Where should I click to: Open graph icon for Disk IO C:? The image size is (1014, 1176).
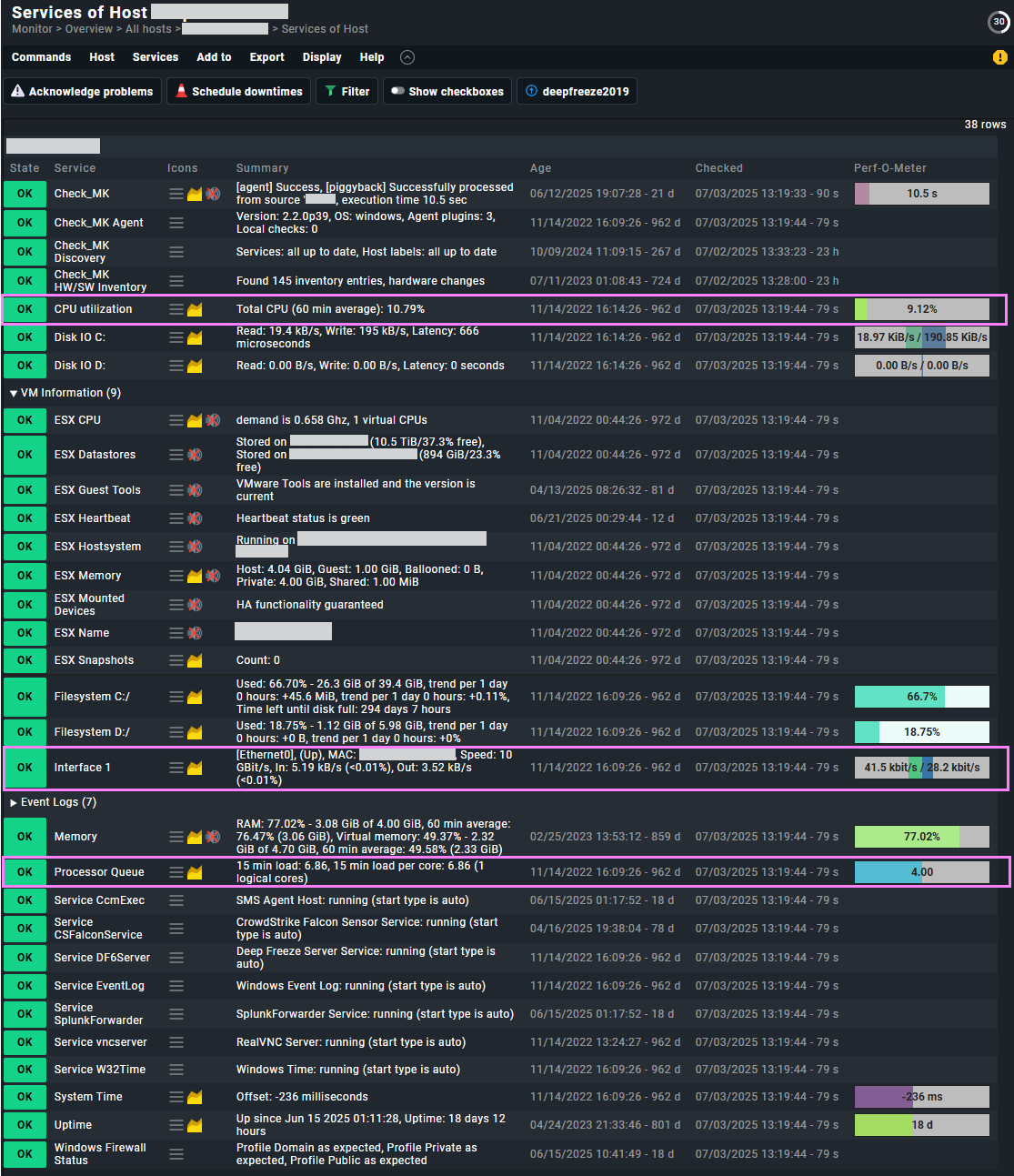coord(195,337)
